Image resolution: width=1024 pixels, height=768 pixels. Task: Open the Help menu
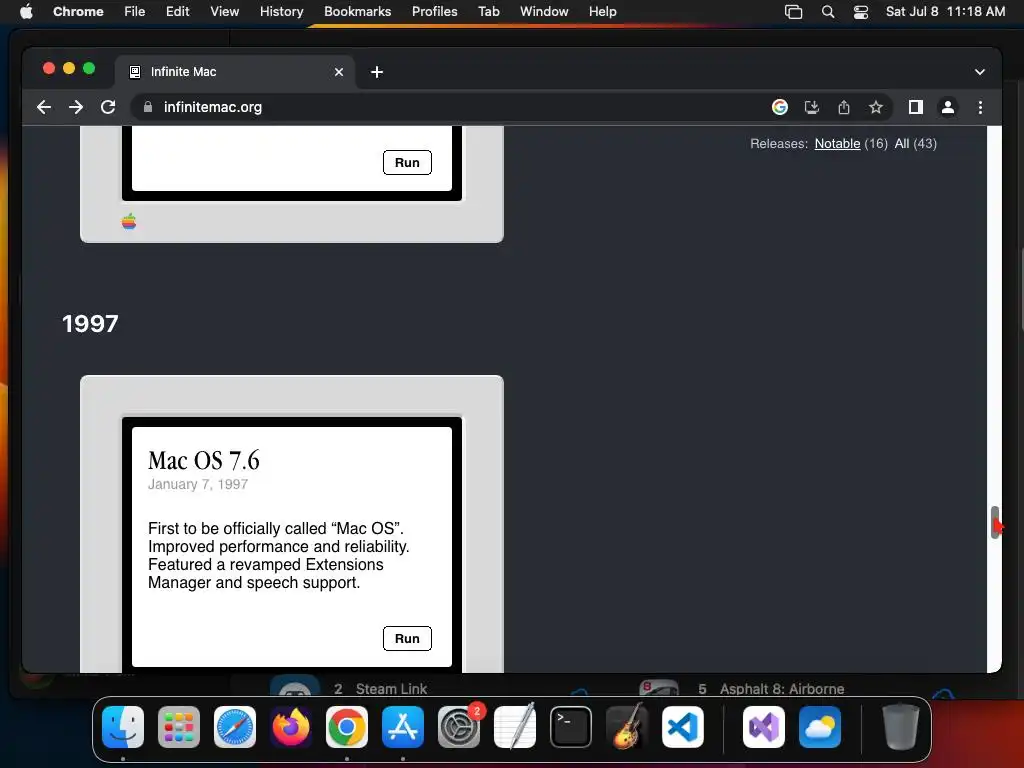click(x=602, y=12)
